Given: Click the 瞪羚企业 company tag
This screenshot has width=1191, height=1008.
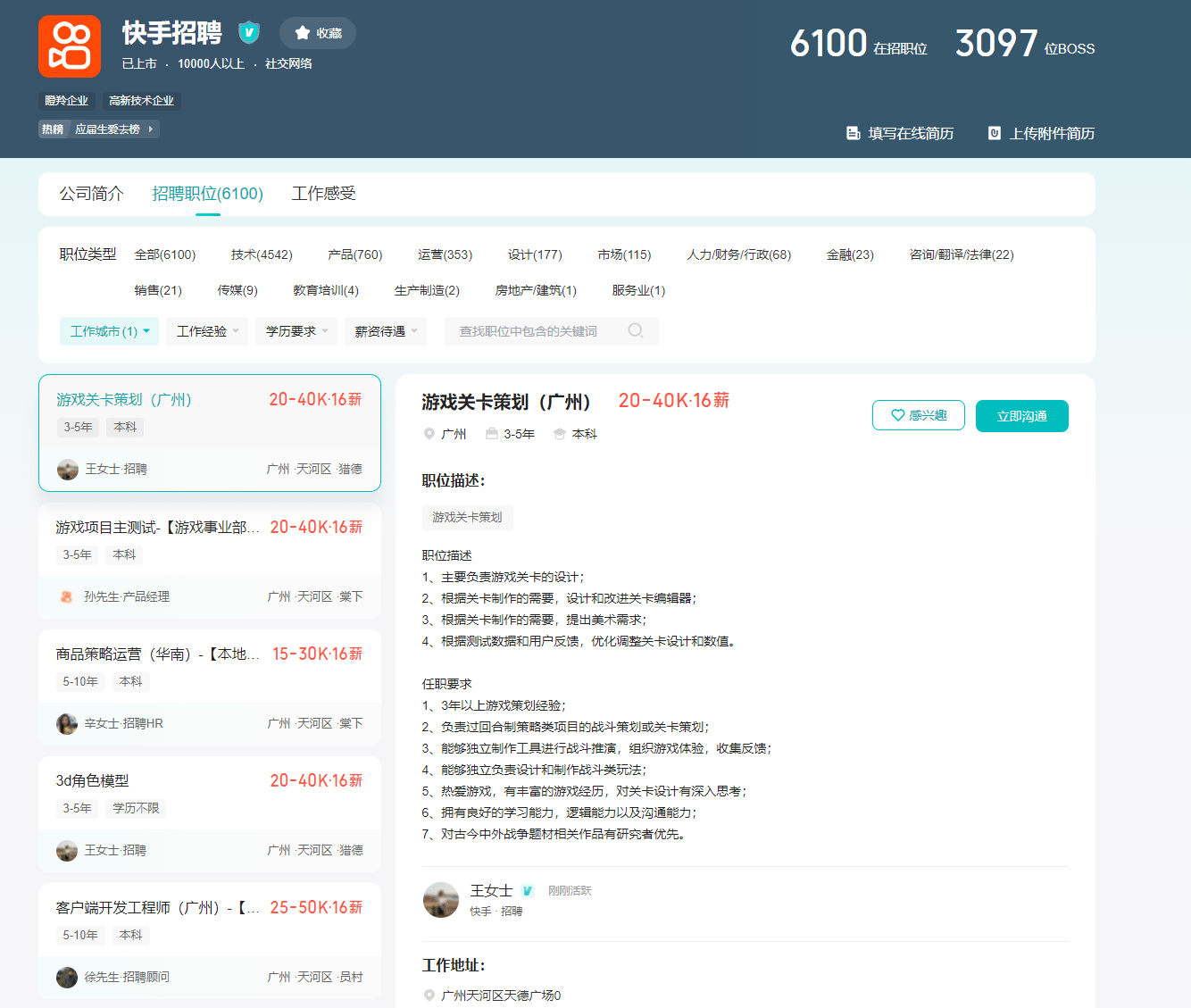Looking at the screenshot, I should pyautogui.click(x=66, y=101).
